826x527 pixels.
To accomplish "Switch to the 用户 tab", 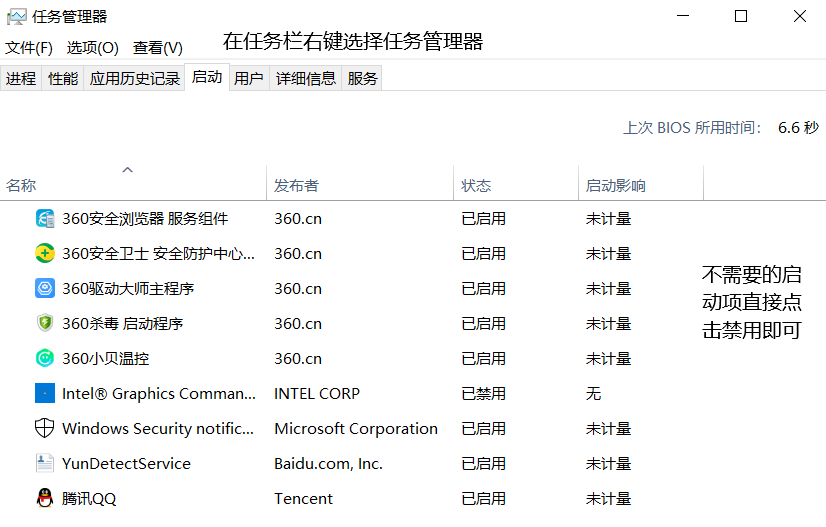I will [249, 79].
